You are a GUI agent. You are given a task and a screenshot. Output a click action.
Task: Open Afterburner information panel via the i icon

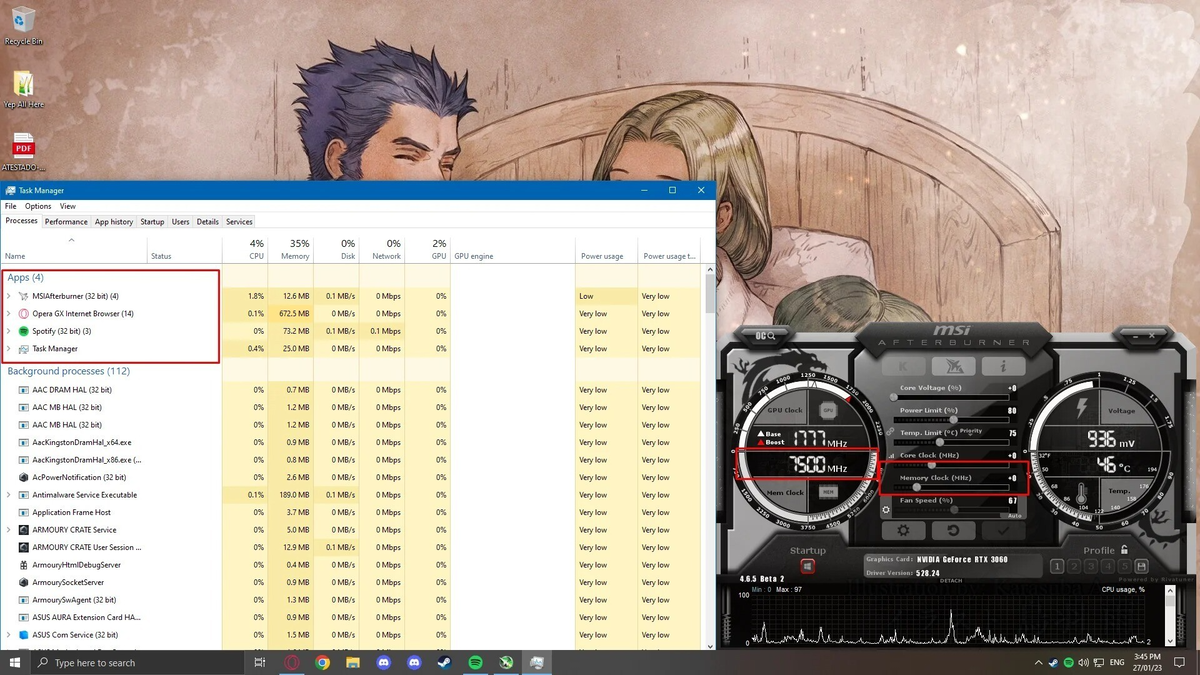(x=1002, y=366)
